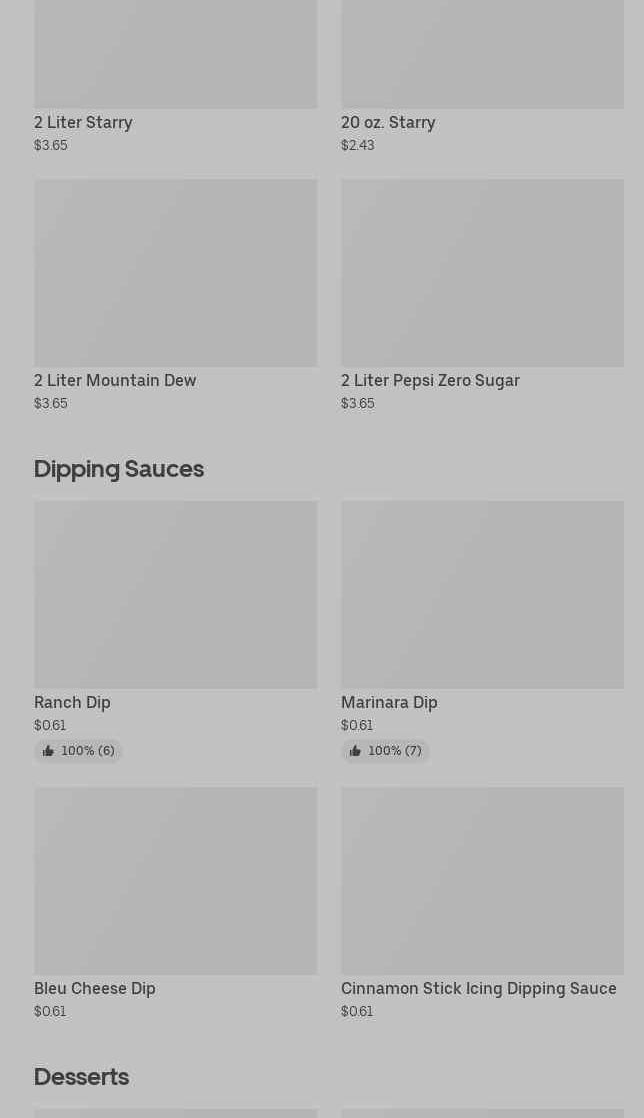This screenshot has height=1118, width=644.
Task: Click the 2 Liter Starry title
Action: tap(83, 122)
